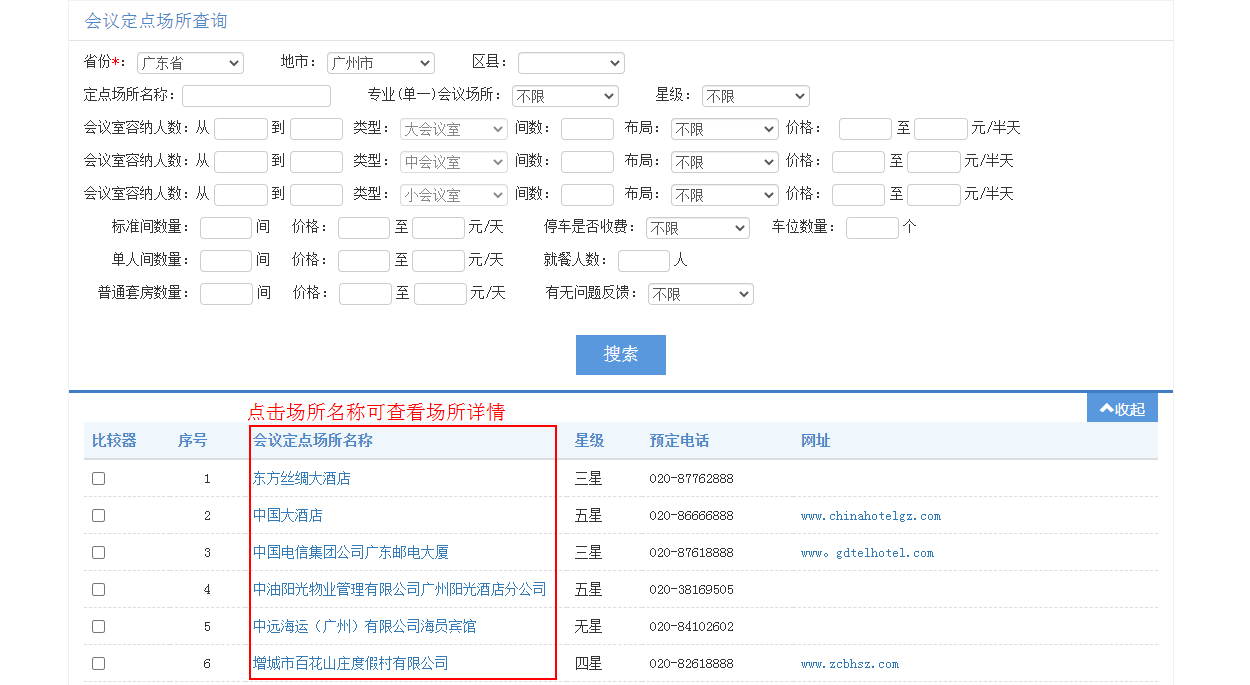The height and width of the screenshot is (685, 1250).
Task: Open the empty 区县 district dropdown
Action: [570, 62]
